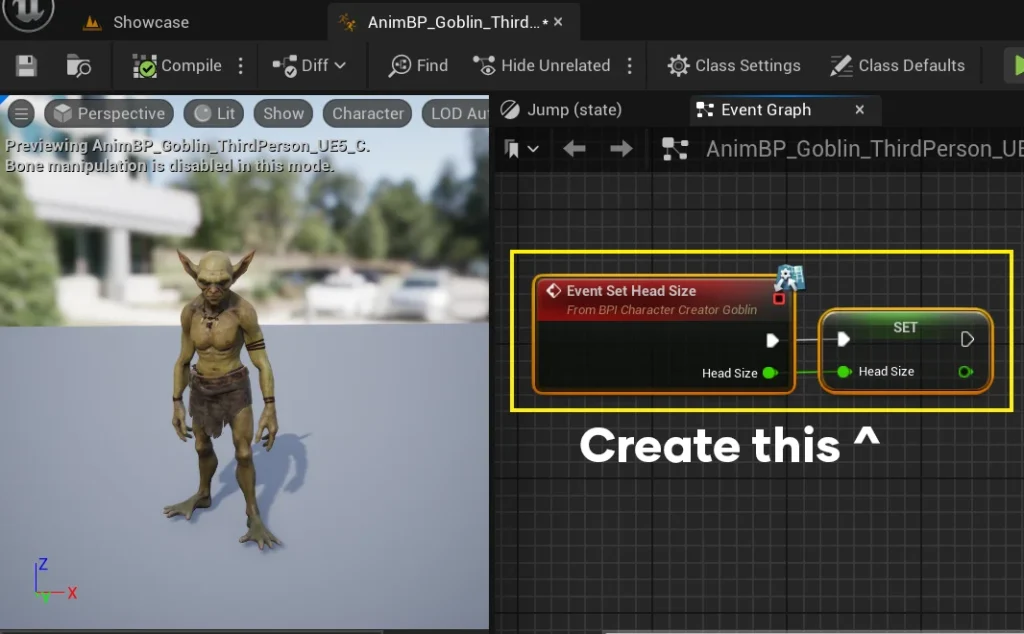Screen dimensions: 1024x634
Task: Open the Lit view mode menu
Action: (x=215, y=114)
